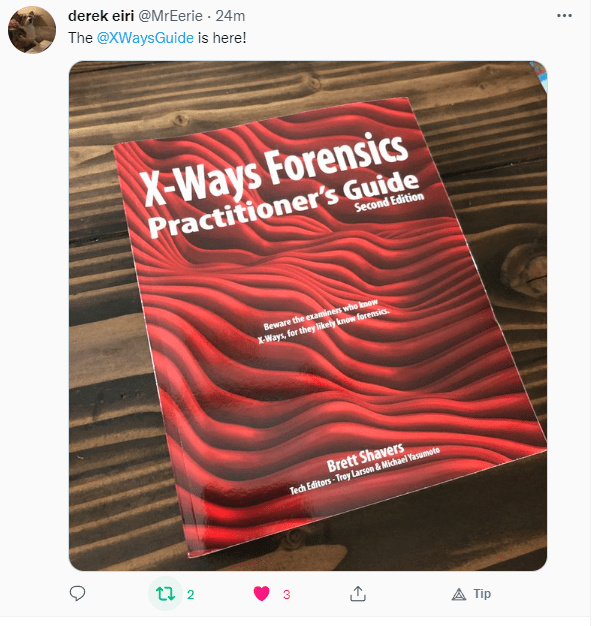The height and width of the screenshot is (626, 604).
Task: Click the Tip label text
Action: coord(482,594)
